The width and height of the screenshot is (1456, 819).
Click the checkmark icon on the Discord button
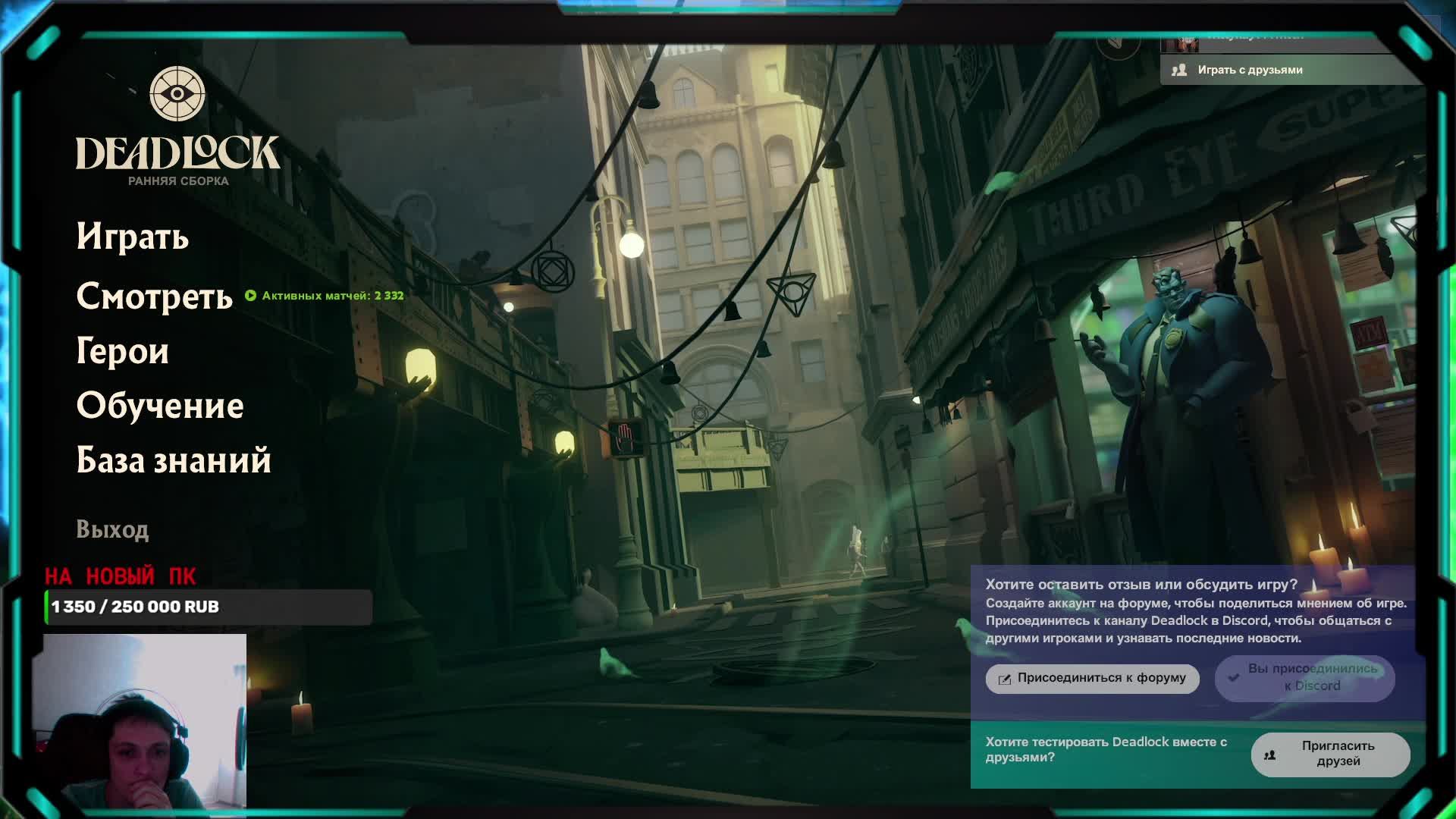(1234, 677)
